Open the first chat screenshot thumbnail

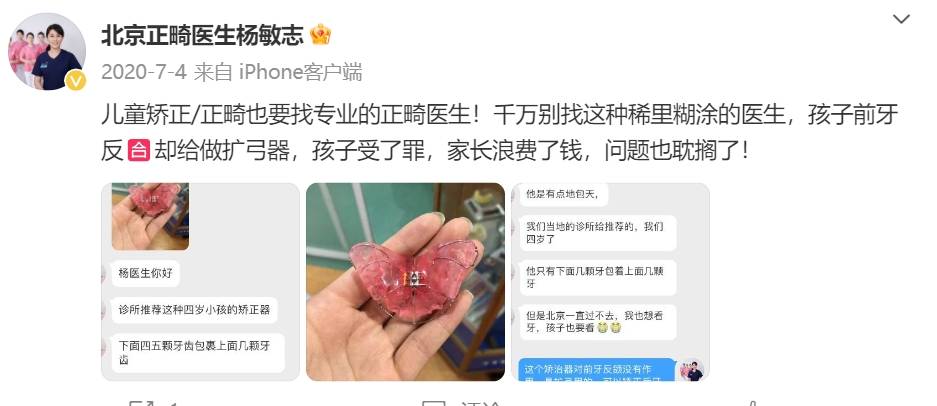coord(200,282)
